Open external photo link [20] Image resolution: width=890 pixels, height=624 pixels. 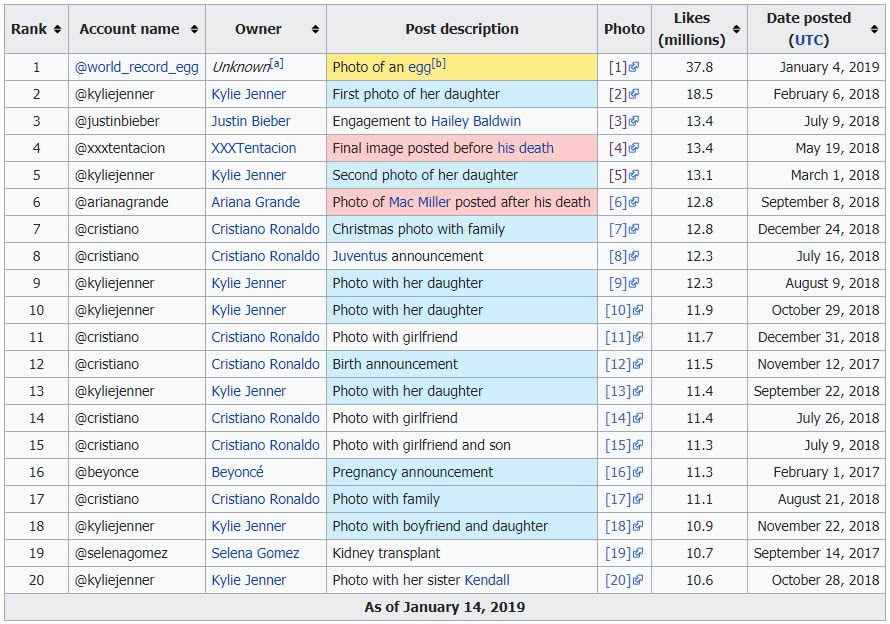coord(624,580)
